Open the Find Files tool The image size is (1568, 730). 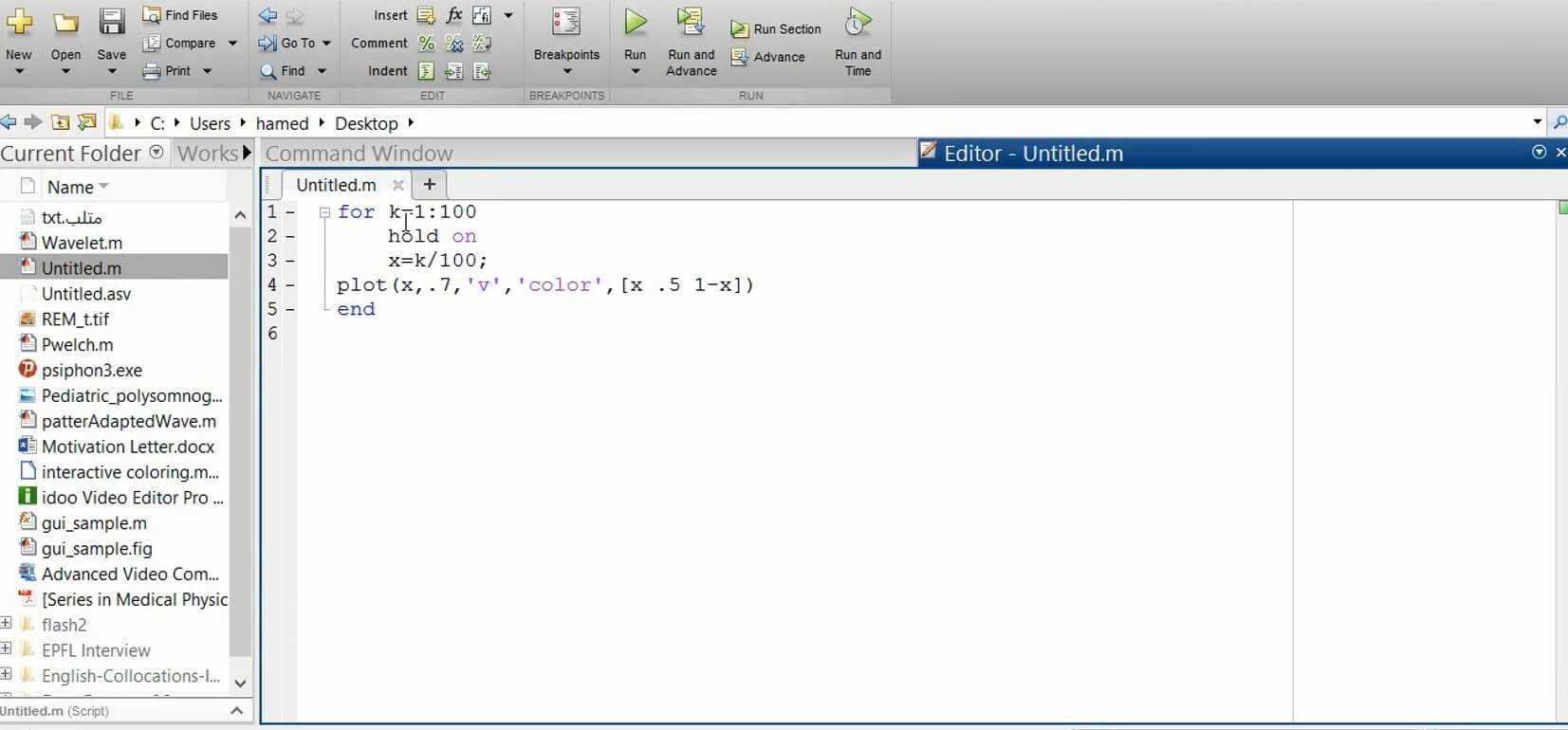(179, 15)
